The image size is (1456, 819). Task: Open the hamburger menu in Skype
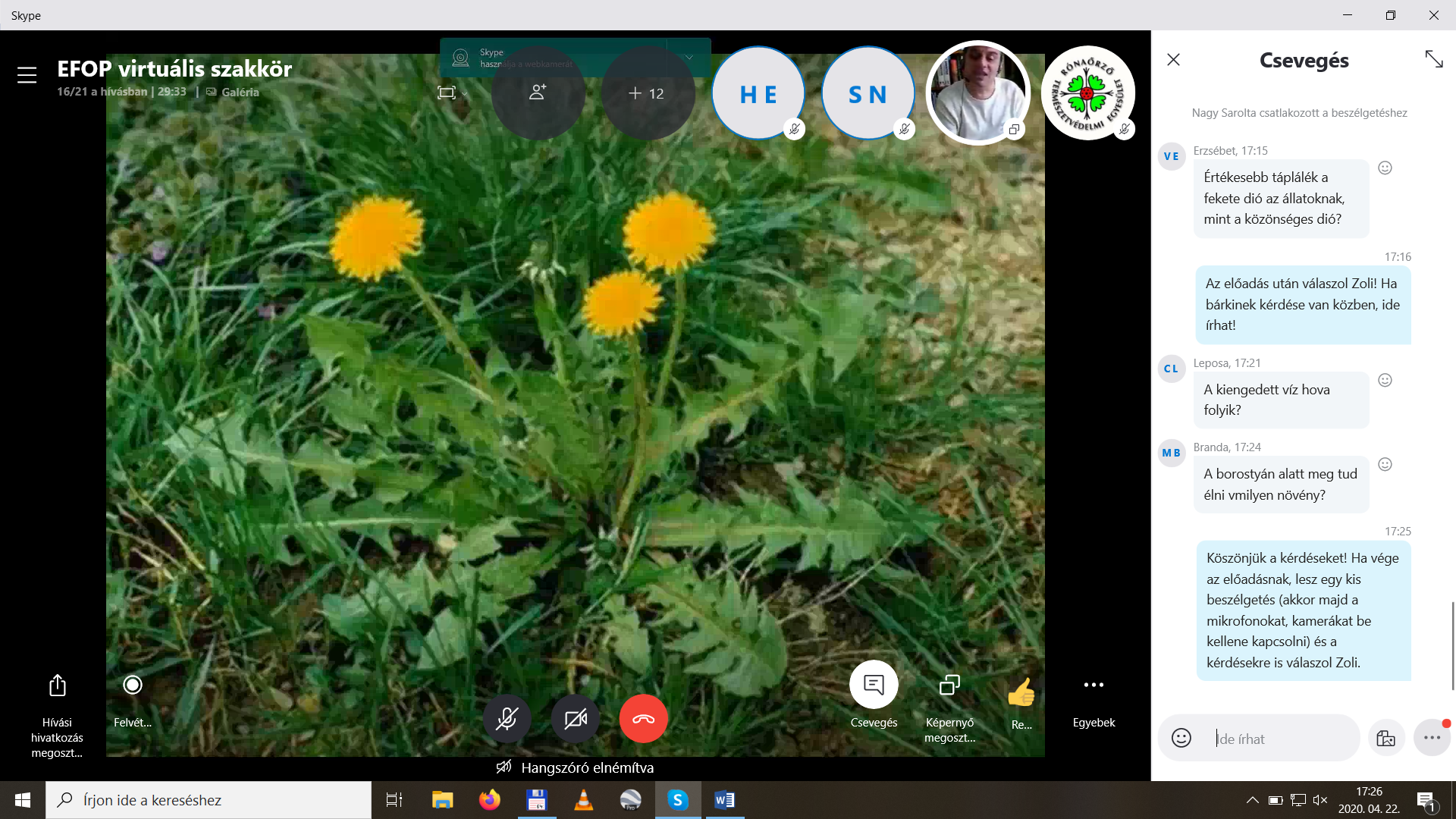point(27,75)
